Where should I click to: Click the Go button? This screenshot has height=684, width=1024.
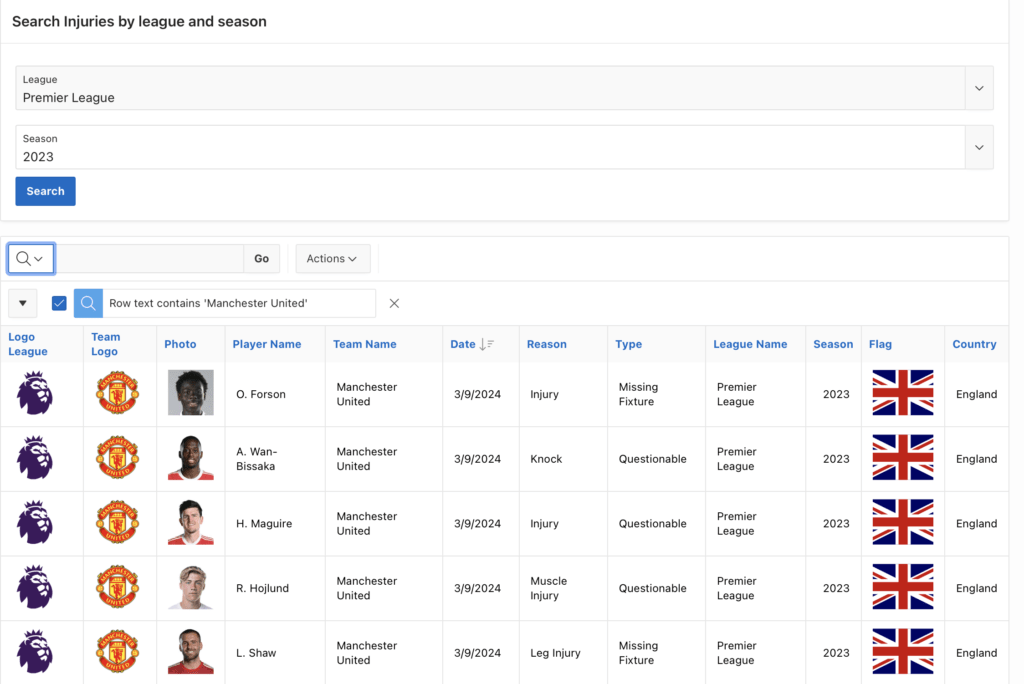pos(261,259)
